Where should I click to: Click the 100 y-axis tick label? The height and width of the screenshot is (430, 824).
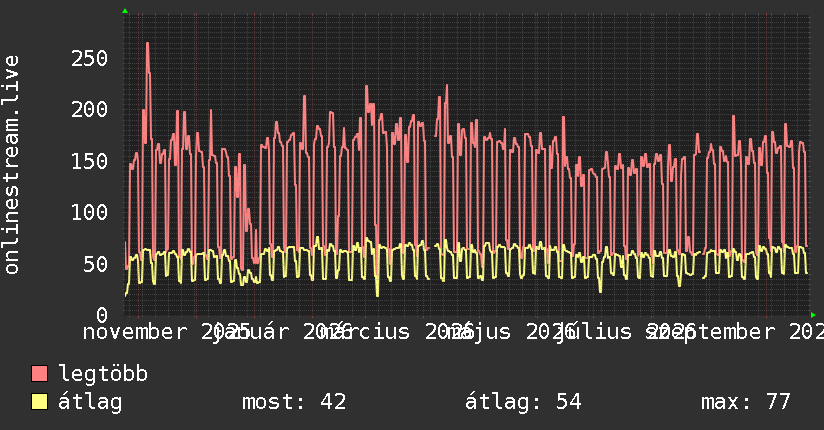click(x=89, y=212)
